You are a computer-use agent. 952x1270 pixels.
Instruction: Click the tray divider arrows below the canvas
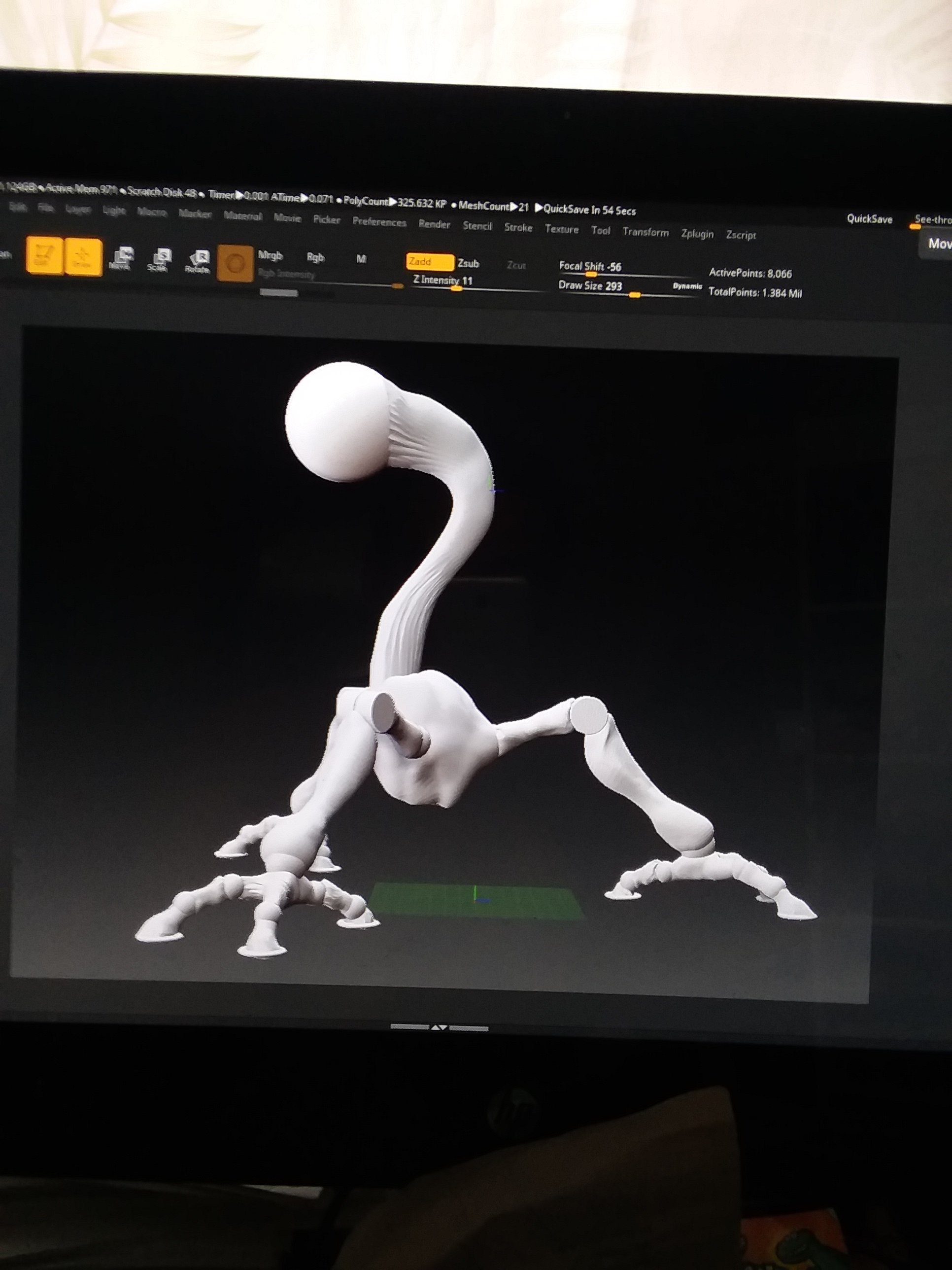(x=439, y=1028)
